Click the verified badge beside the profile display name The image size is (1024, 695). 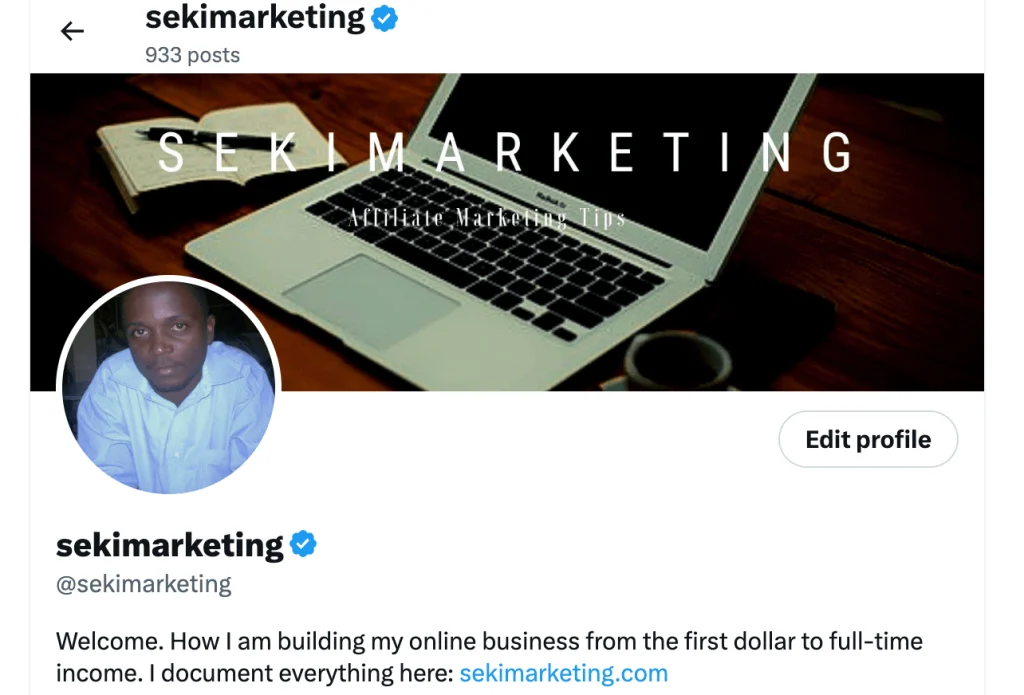tap(303, 544)
